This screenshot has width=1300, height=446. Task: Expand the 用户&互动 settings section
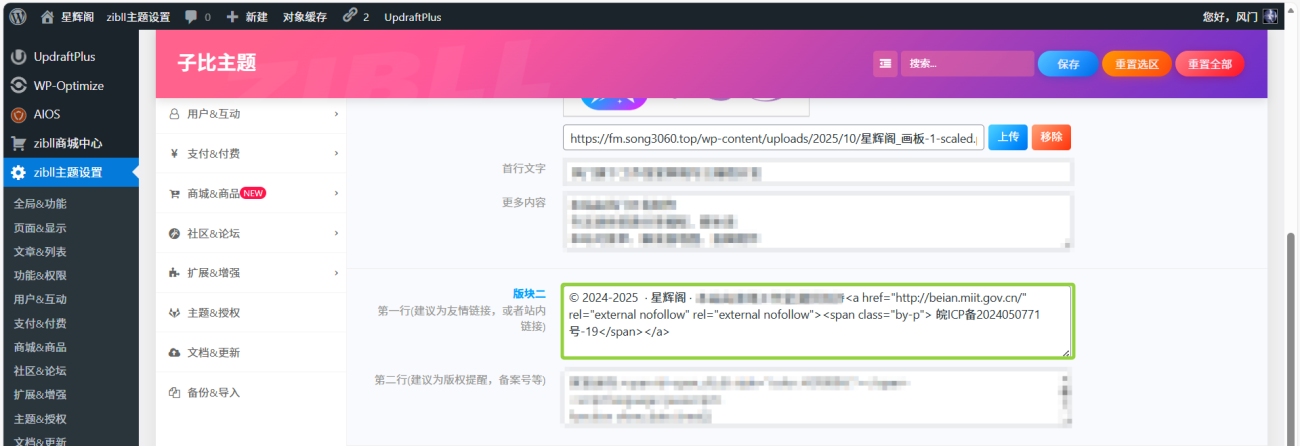click(x=250, y=114)
